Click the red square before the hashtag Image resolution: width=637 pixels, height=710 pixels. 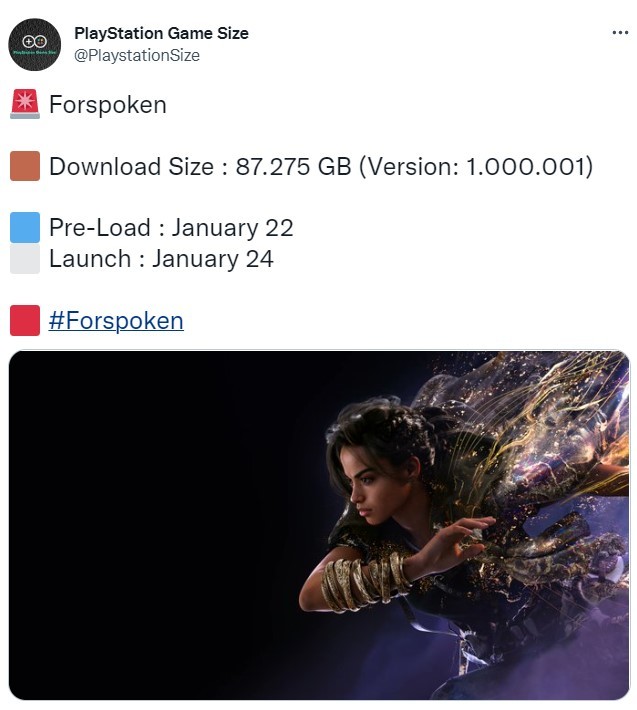coord(25,321)
